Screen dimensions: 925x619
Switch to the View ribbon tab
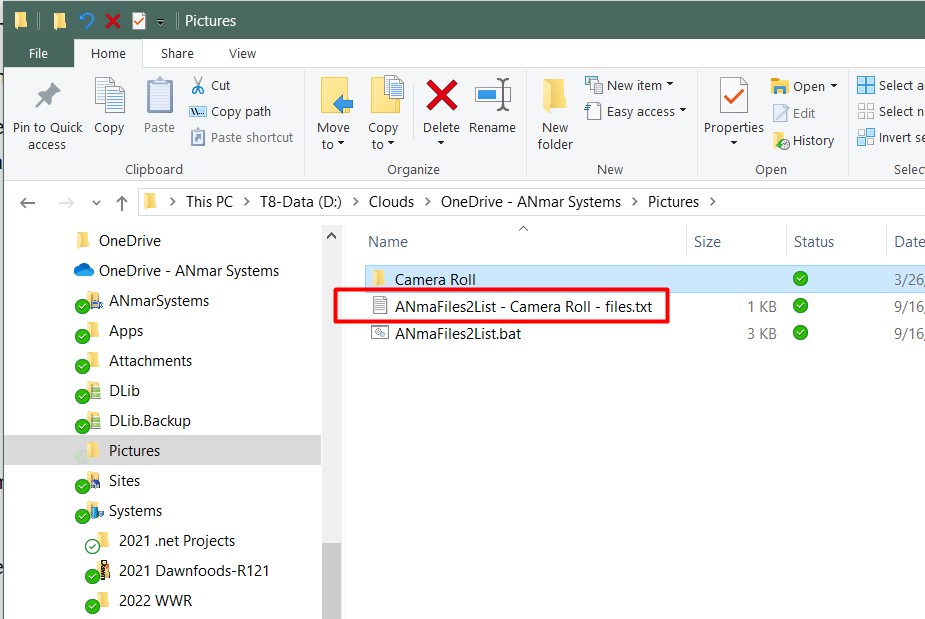(242, 54)
